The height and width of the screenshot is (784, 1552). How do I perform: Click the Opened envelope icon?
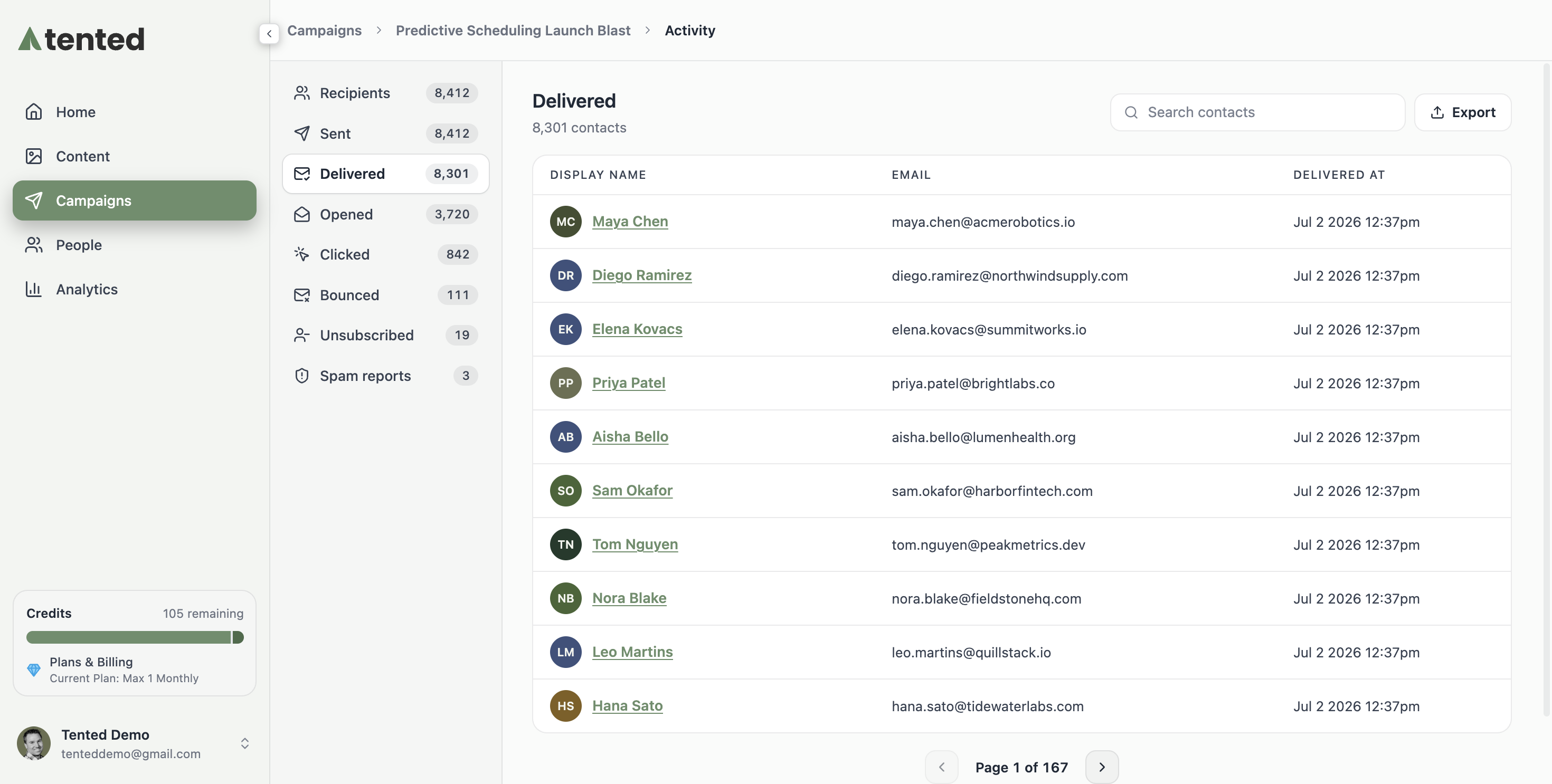click(302, 214)
